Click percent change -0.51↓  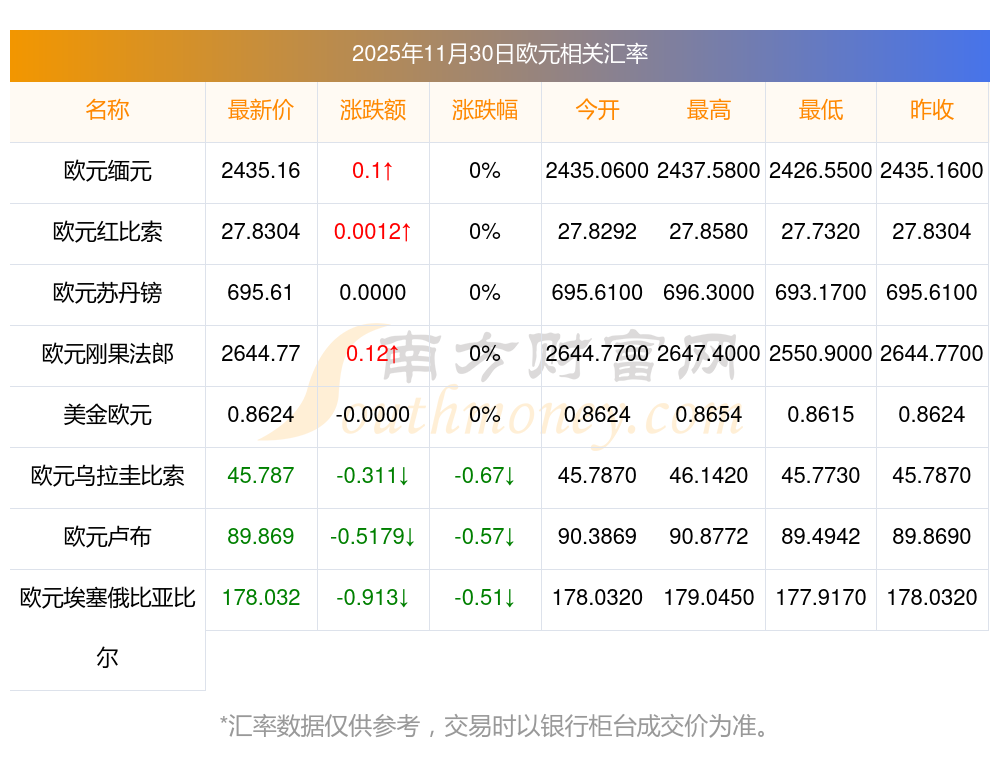click(x=485, y=598)
